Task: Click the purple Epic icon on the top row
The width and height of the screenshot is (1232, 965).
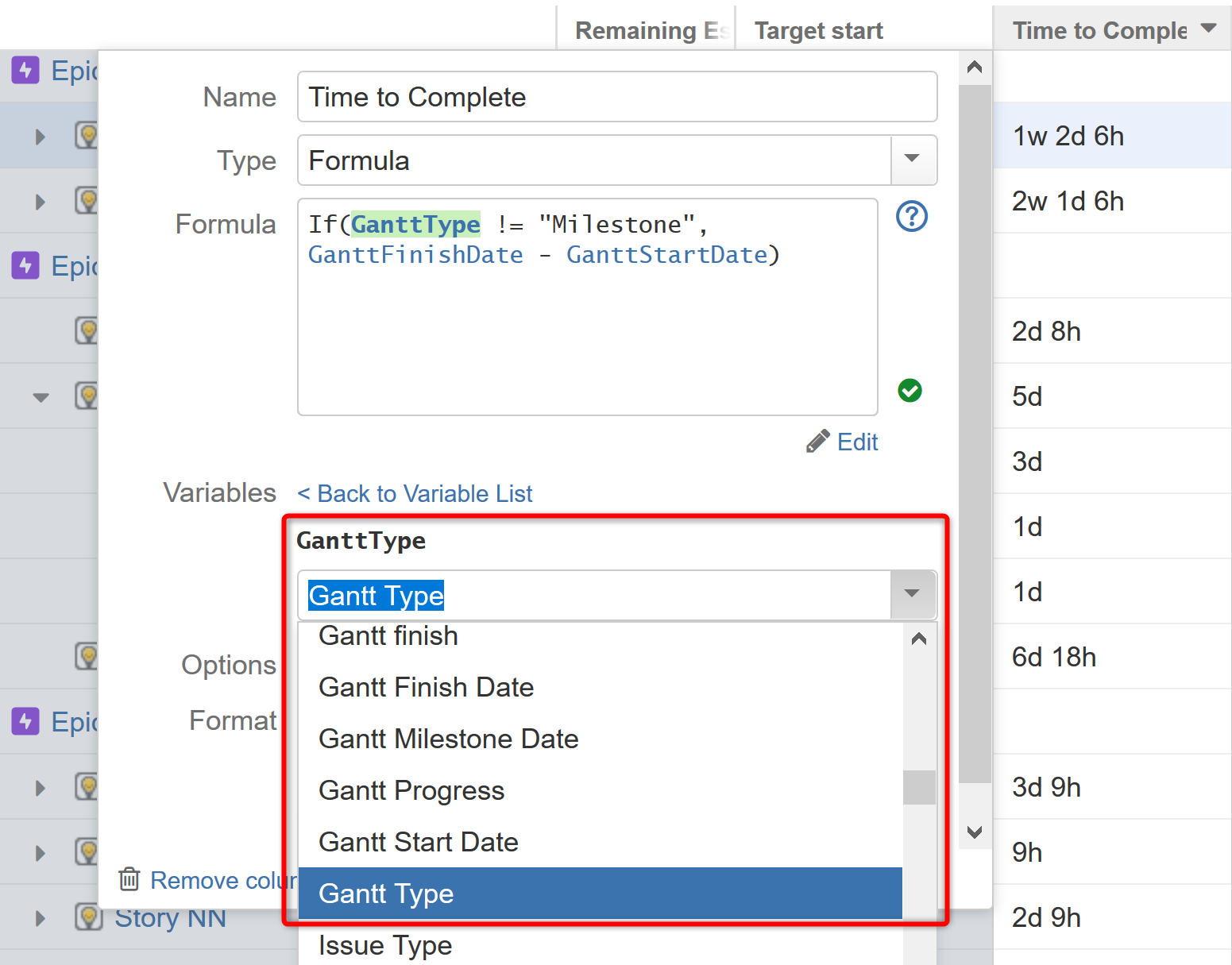Action: tap(25, 70)
